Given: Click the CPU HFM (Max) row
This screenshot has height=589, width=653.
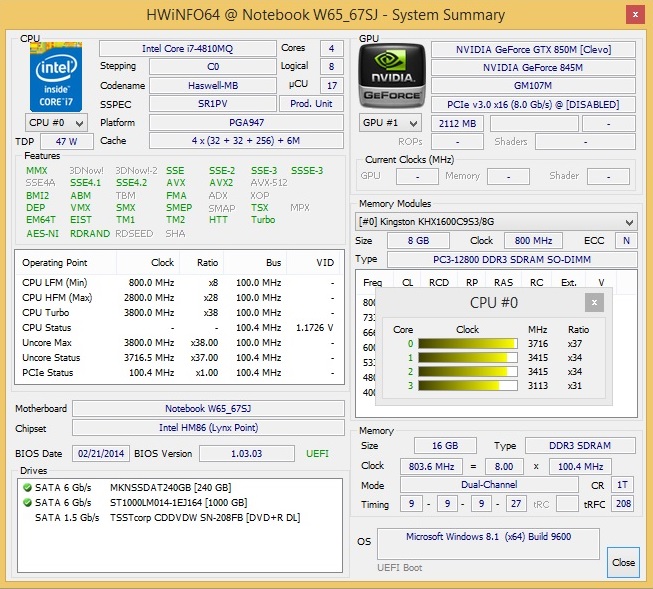Looking at the screenshot, I should coord(179,298).
